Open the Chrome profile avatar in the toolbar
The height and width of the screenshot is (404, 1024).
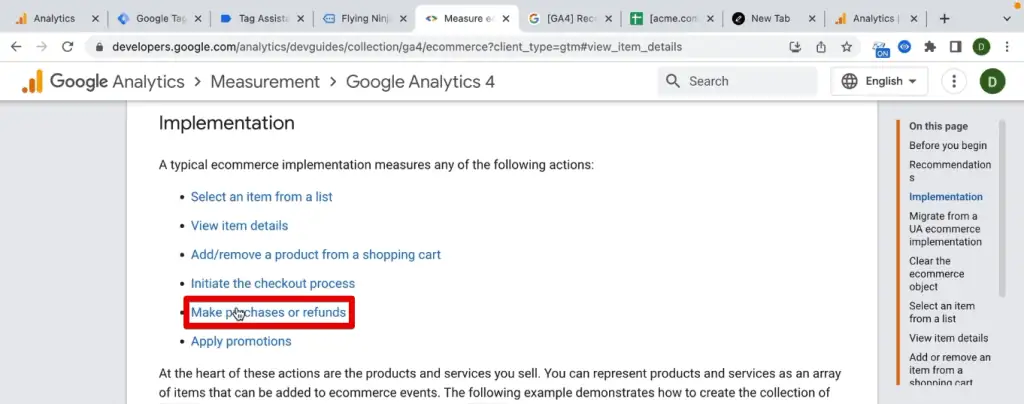[x=981, y=47]
